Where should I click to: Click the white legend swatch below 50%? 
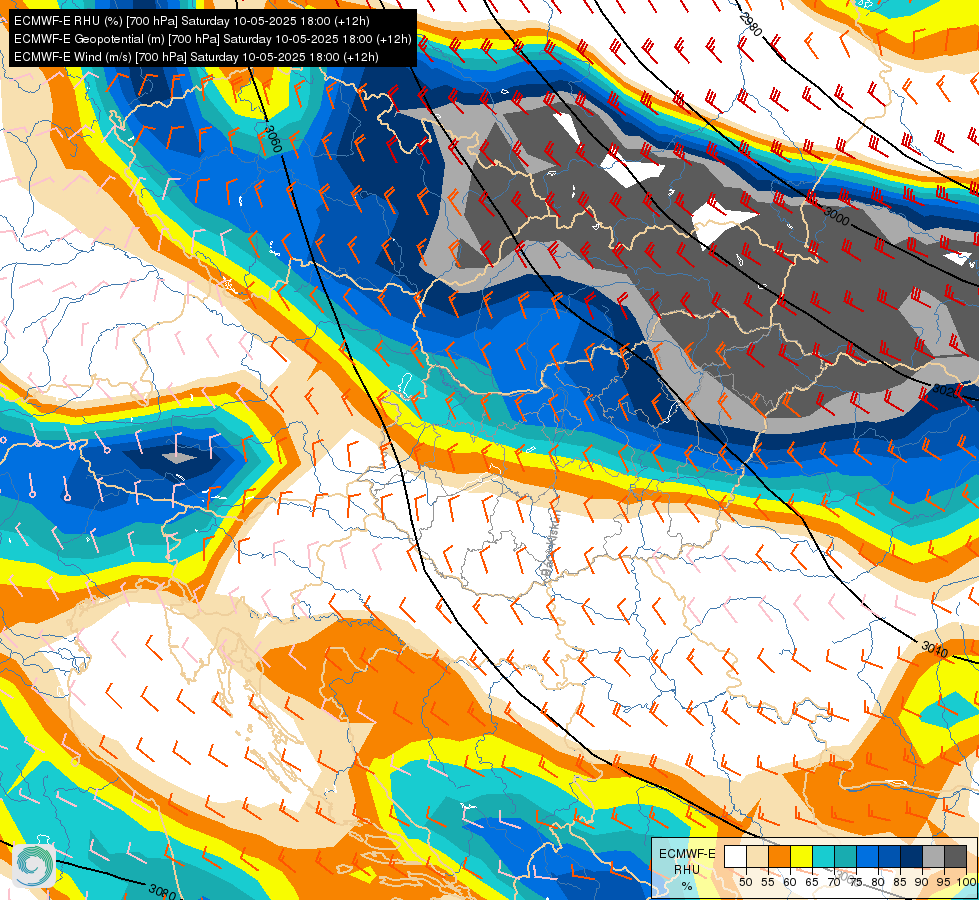pos(735,856)
